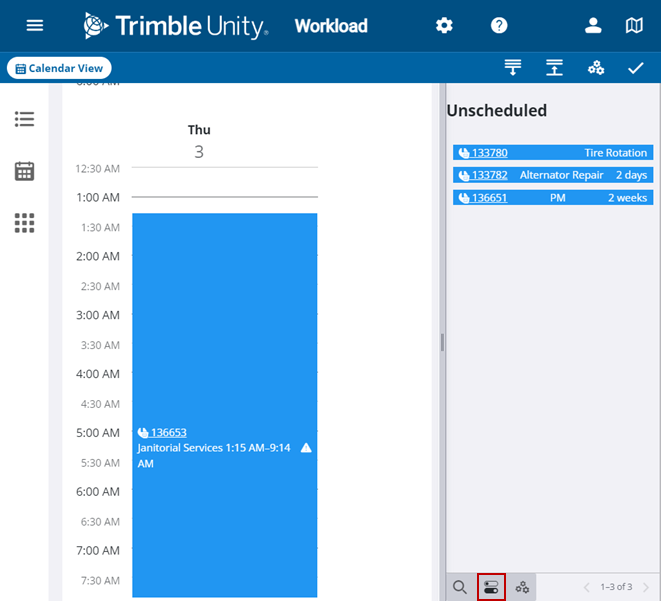This screenshot has height=601, width=661.
Task: Toggle the filter switches icon at bottom
Action: click(491, 587)
